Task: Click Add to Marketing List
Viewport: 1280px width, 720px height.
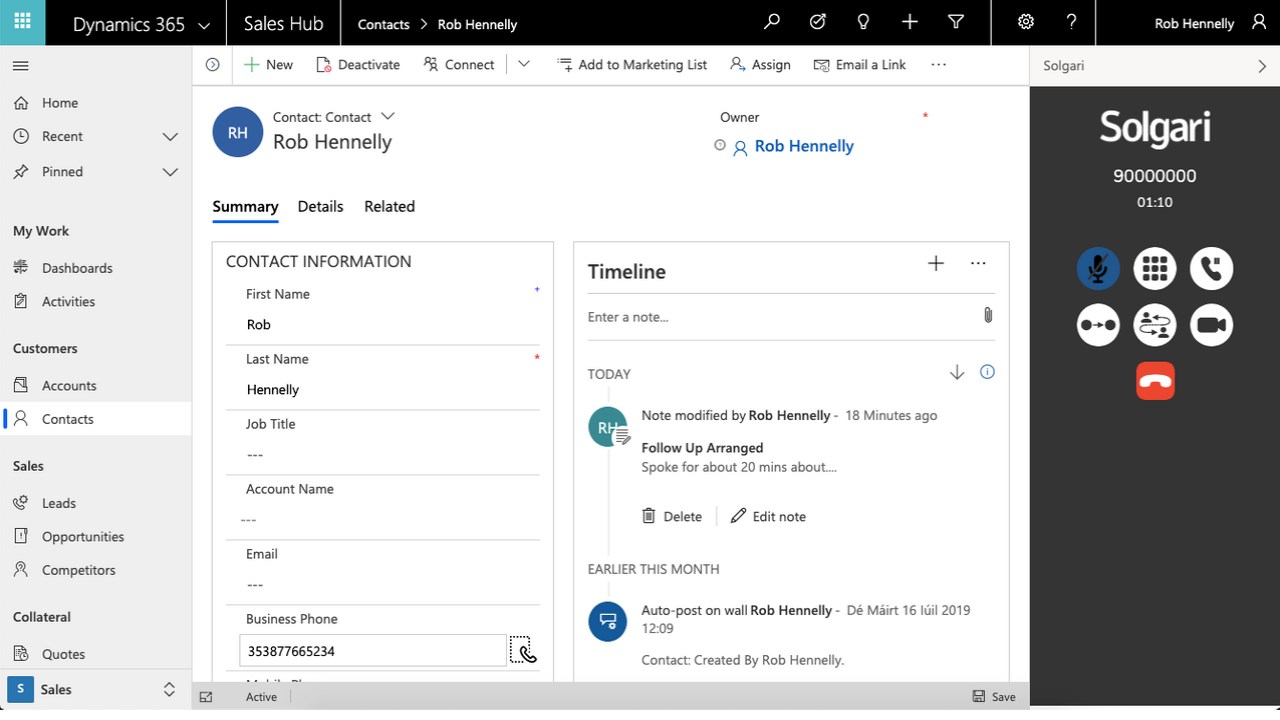Action: pos(632,64)
